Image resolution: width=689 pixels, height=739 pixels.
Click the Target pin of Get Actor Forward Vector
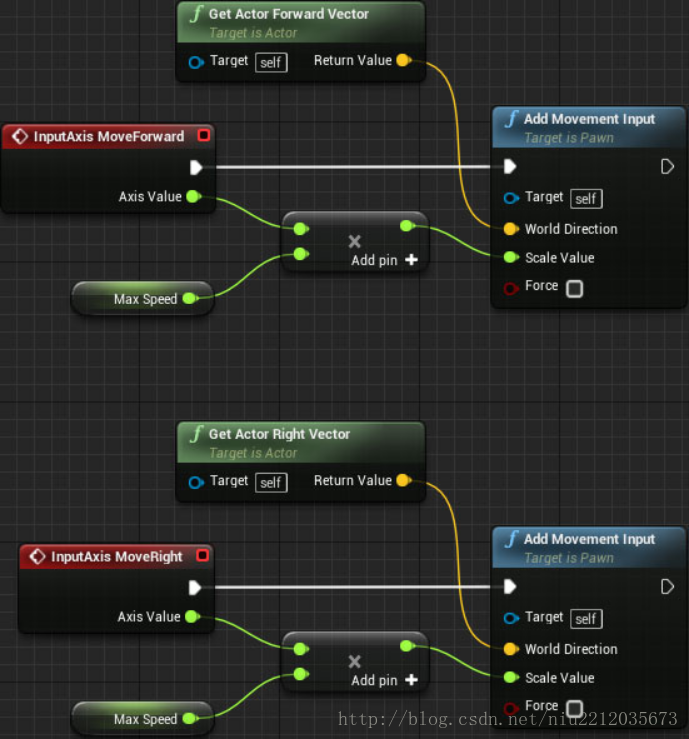point(196,62)
